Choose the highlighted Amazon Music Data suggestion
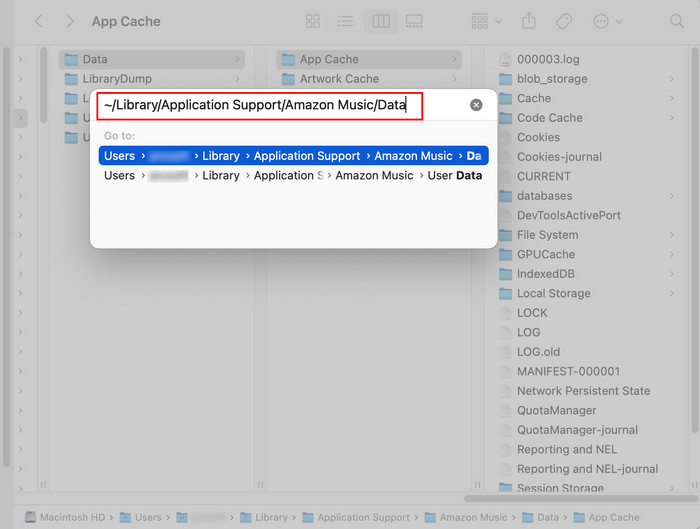Viewport: 700px width, 529px height. (293, 156)
